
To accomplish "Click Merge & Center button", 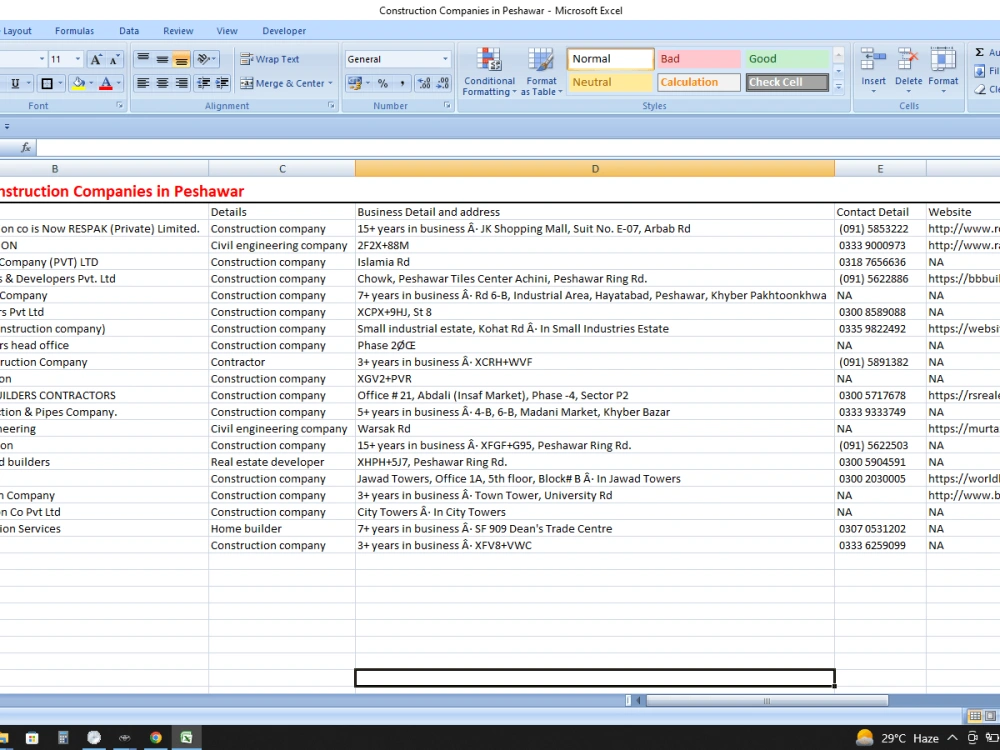I will point(281,83).
